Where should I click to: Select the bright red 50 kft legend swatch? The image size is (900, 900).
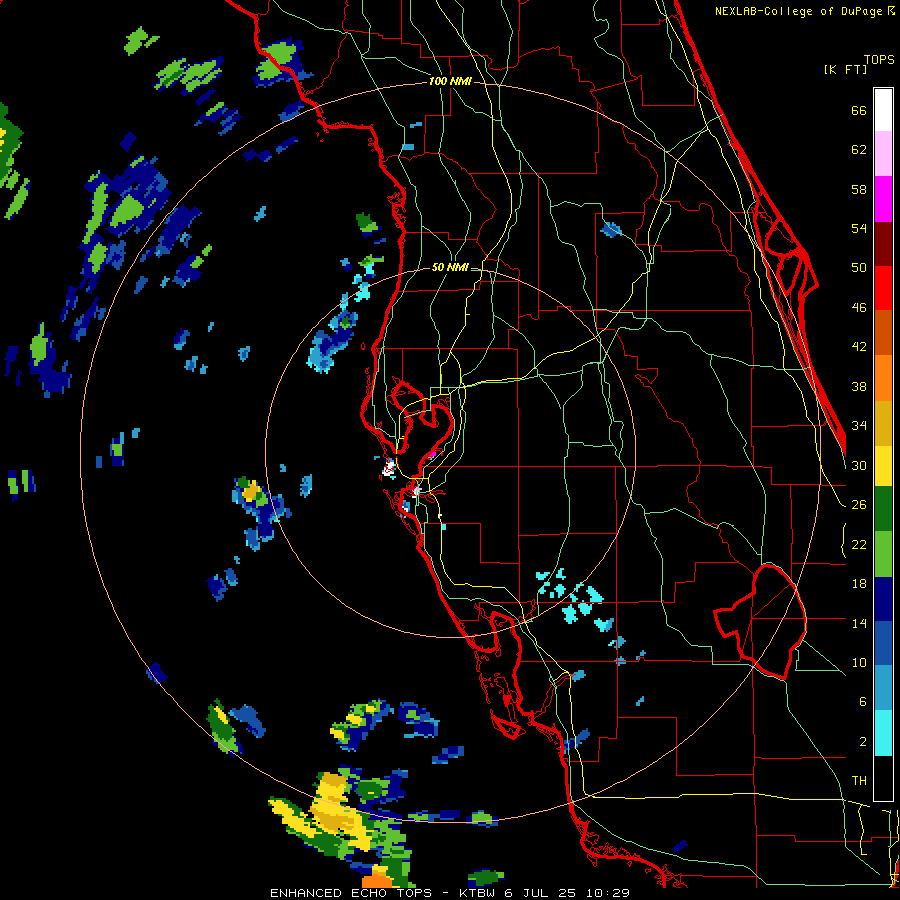pyautogui.click(x=883, y=288)
